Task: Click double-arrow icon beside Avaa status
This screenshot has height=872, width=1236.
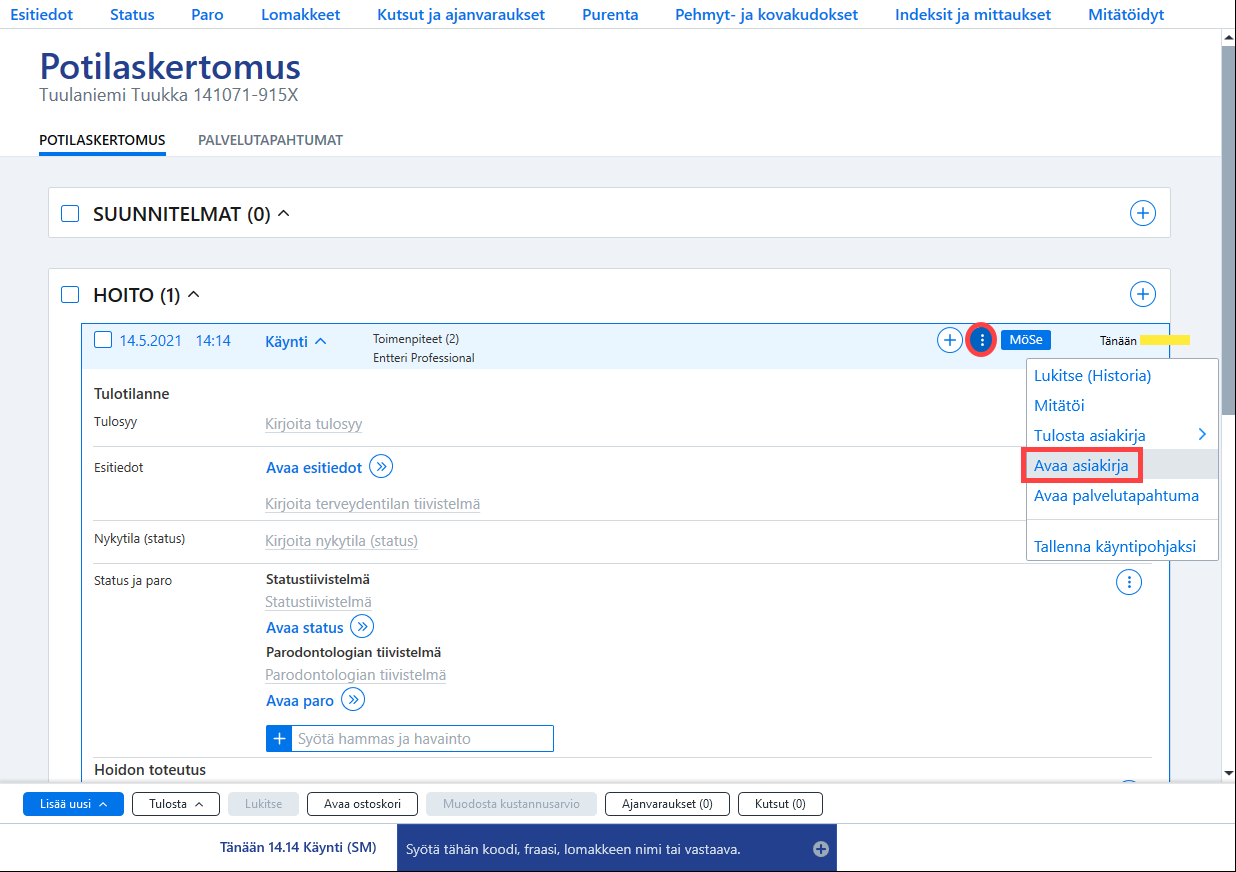Action: [362, 627]
